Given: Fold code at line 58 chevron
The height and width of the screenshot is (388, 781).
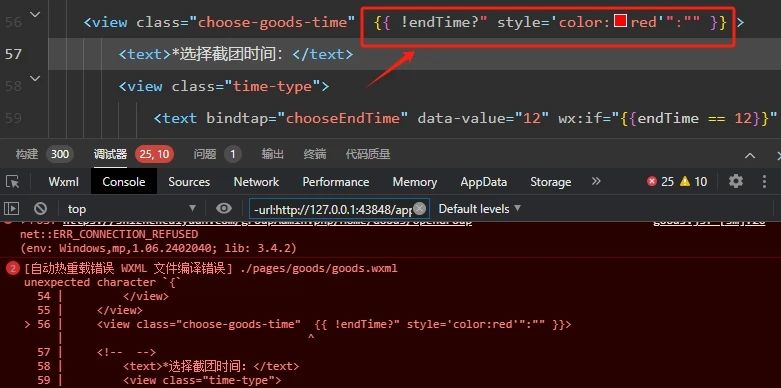Looking at the screenshot, I should click(35, 78).
